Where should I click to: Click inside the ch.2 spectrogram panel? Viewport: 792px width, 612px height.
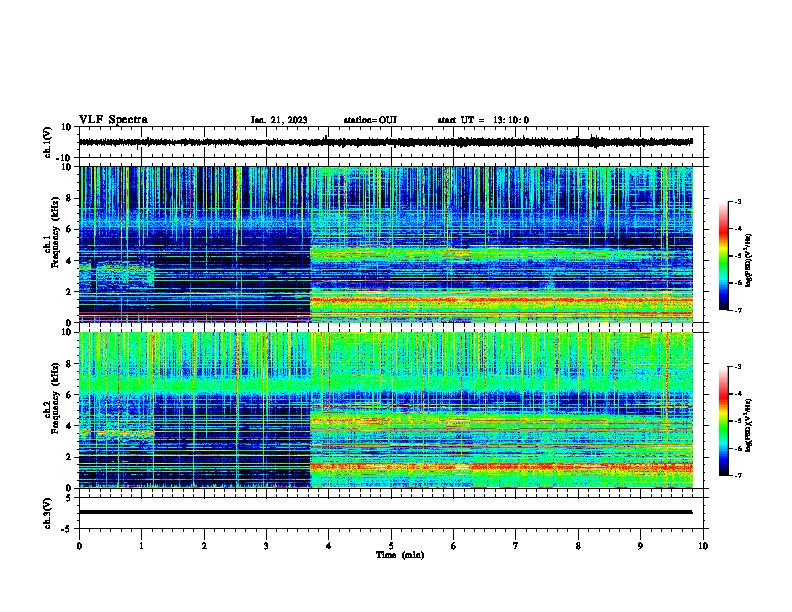coord(385,410)
